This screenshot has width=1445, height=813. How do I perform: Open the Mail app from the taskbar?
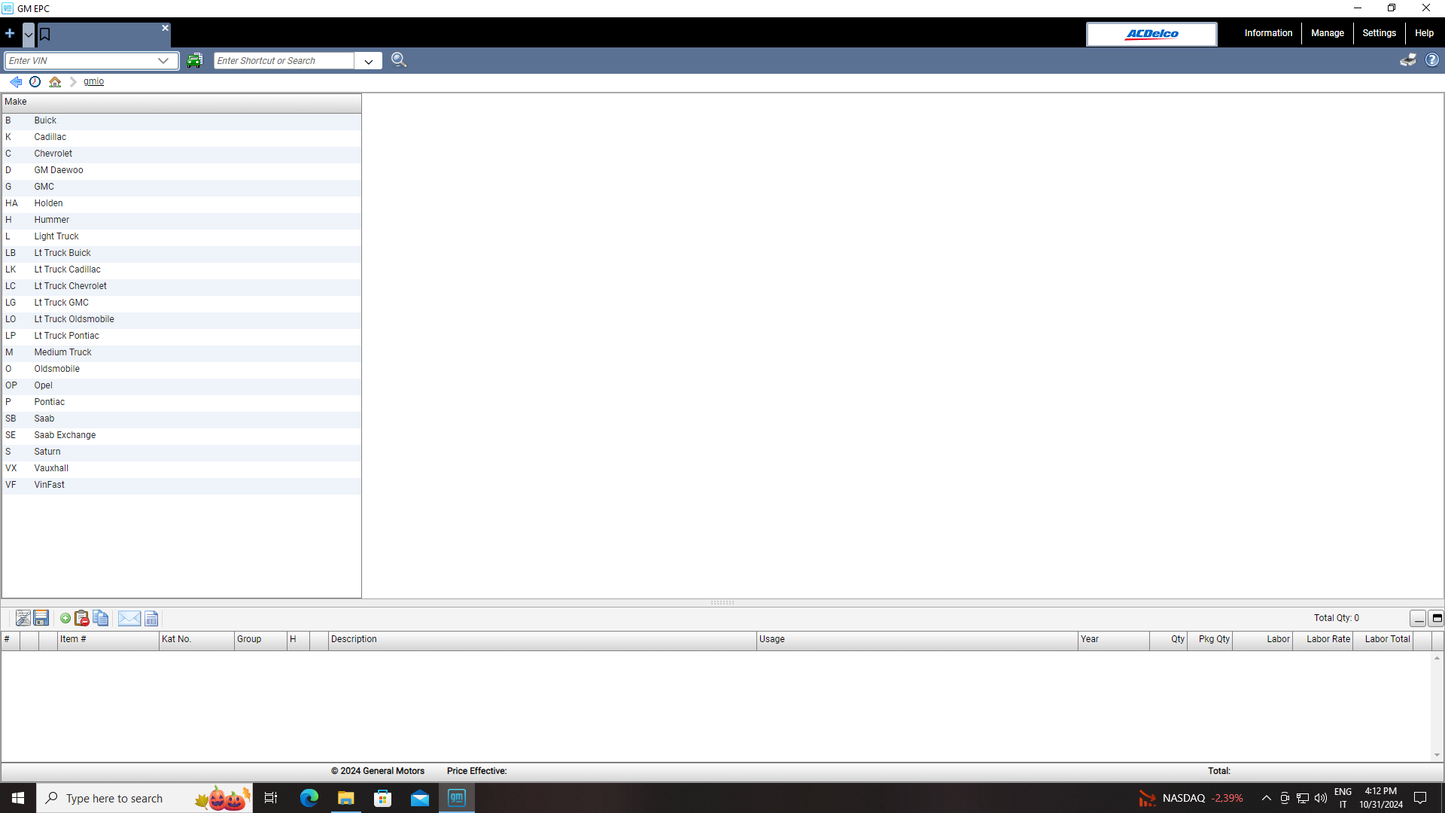click(x=420, y=798)
